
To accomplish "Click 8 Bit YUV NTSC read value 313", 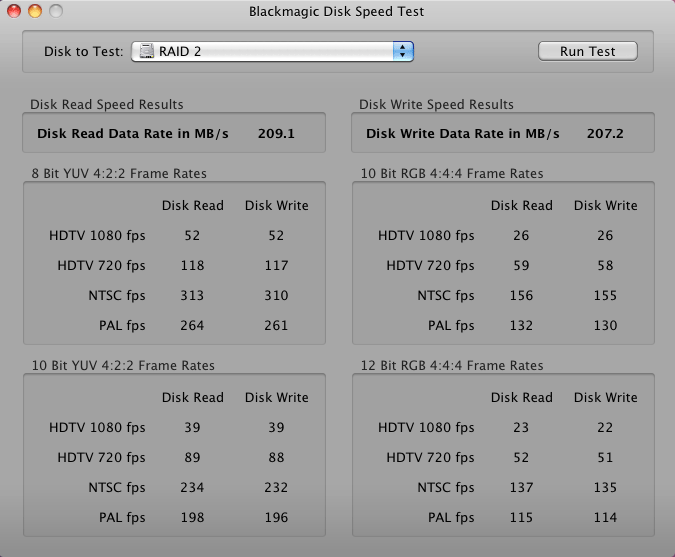I will (x=192, y=296).
